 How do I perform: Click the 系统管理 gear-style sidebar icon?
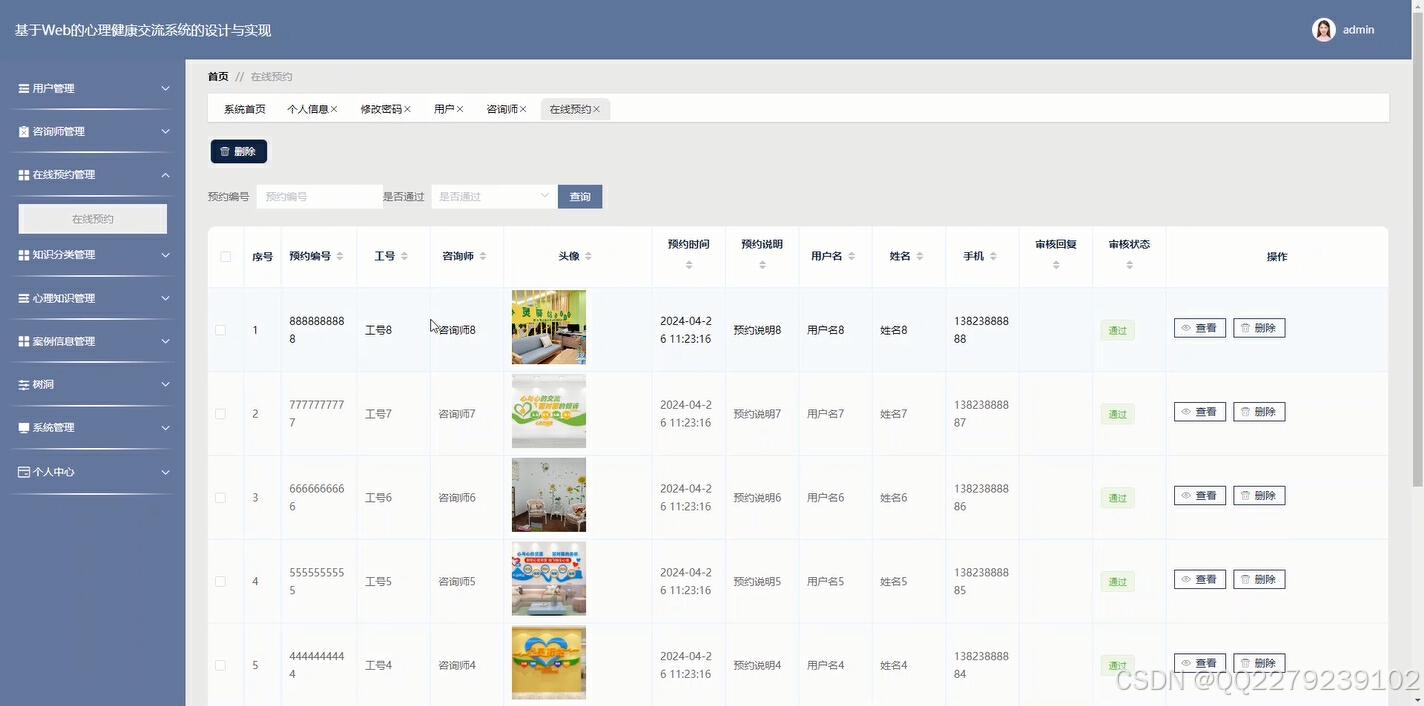(x=23, y=427)
